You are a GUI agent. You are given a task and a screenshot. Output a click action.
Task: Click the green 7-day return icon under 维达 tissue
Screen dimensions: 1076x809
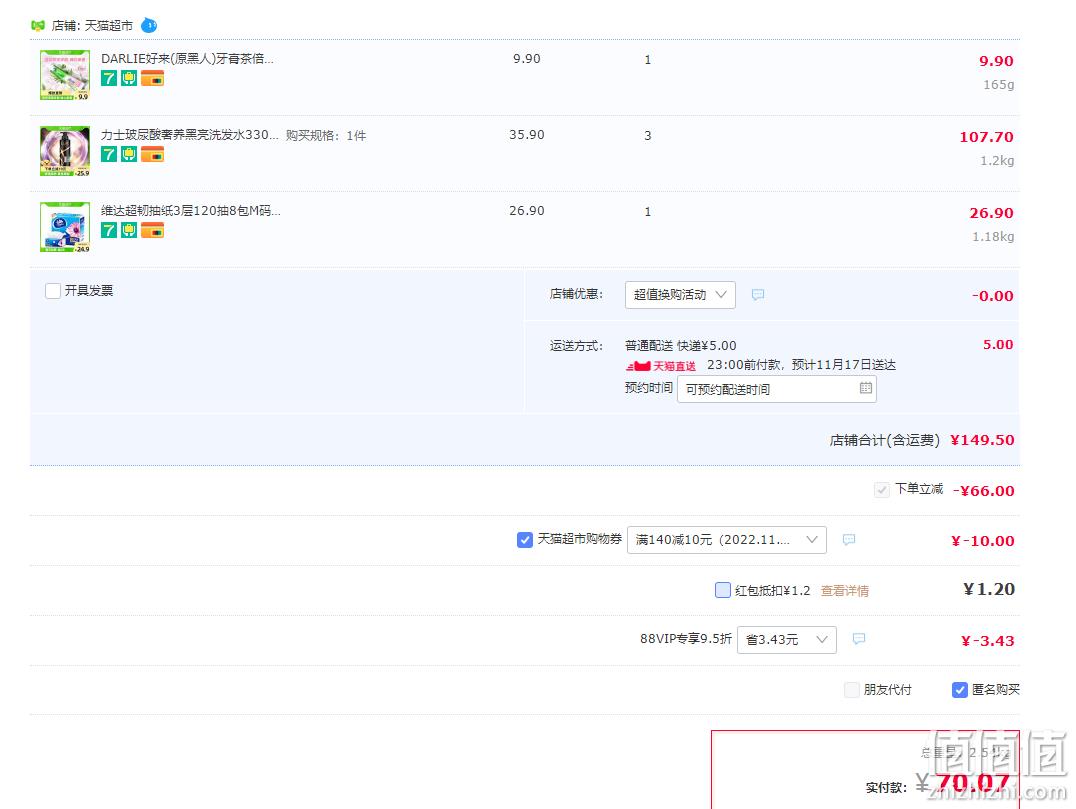[x=109, y=231]
